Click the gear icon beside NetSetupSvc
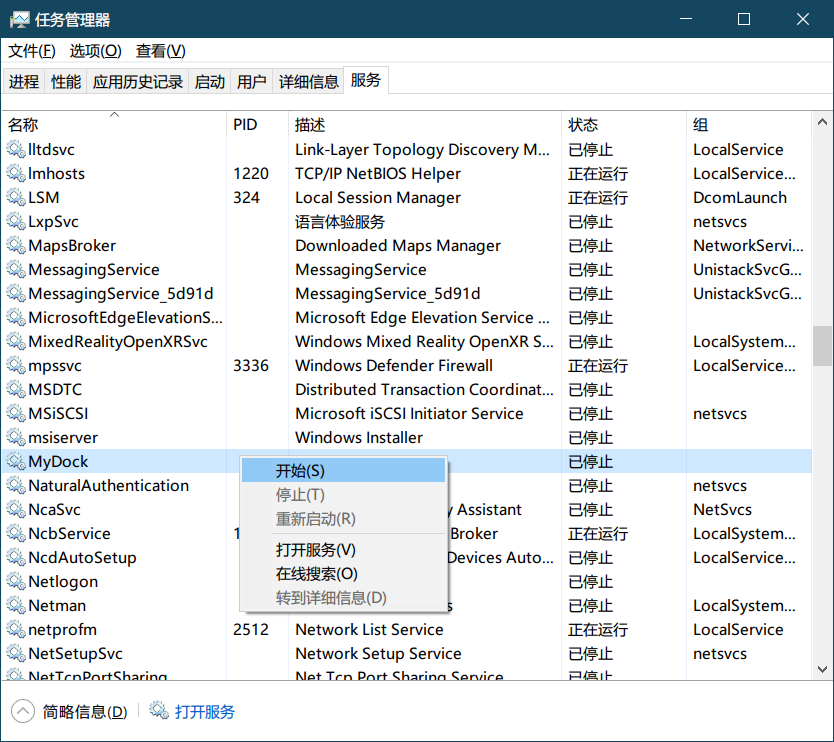834x742 pixels. click(x=16, y=653)
